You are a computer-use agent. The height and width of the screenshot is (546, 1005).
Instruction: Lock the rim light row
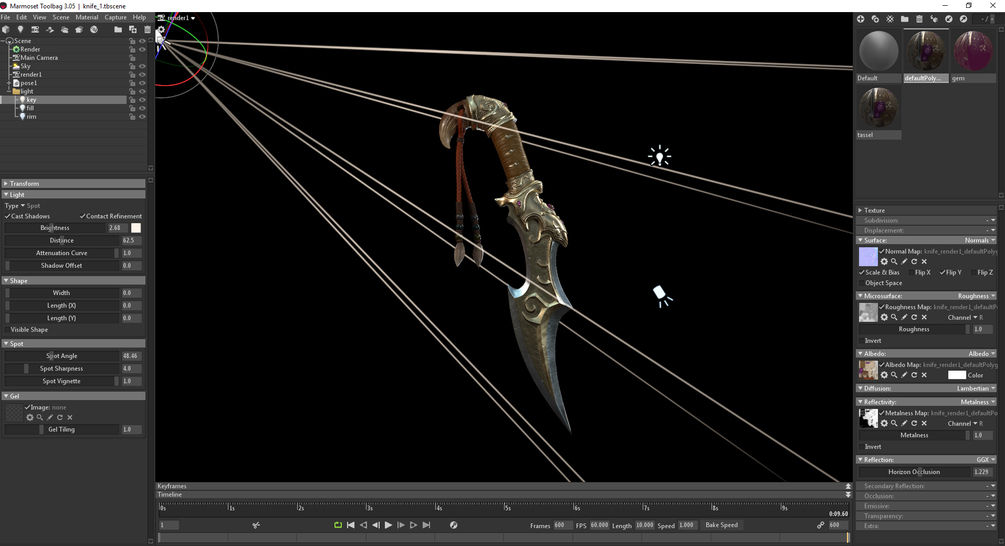[133, 117]
